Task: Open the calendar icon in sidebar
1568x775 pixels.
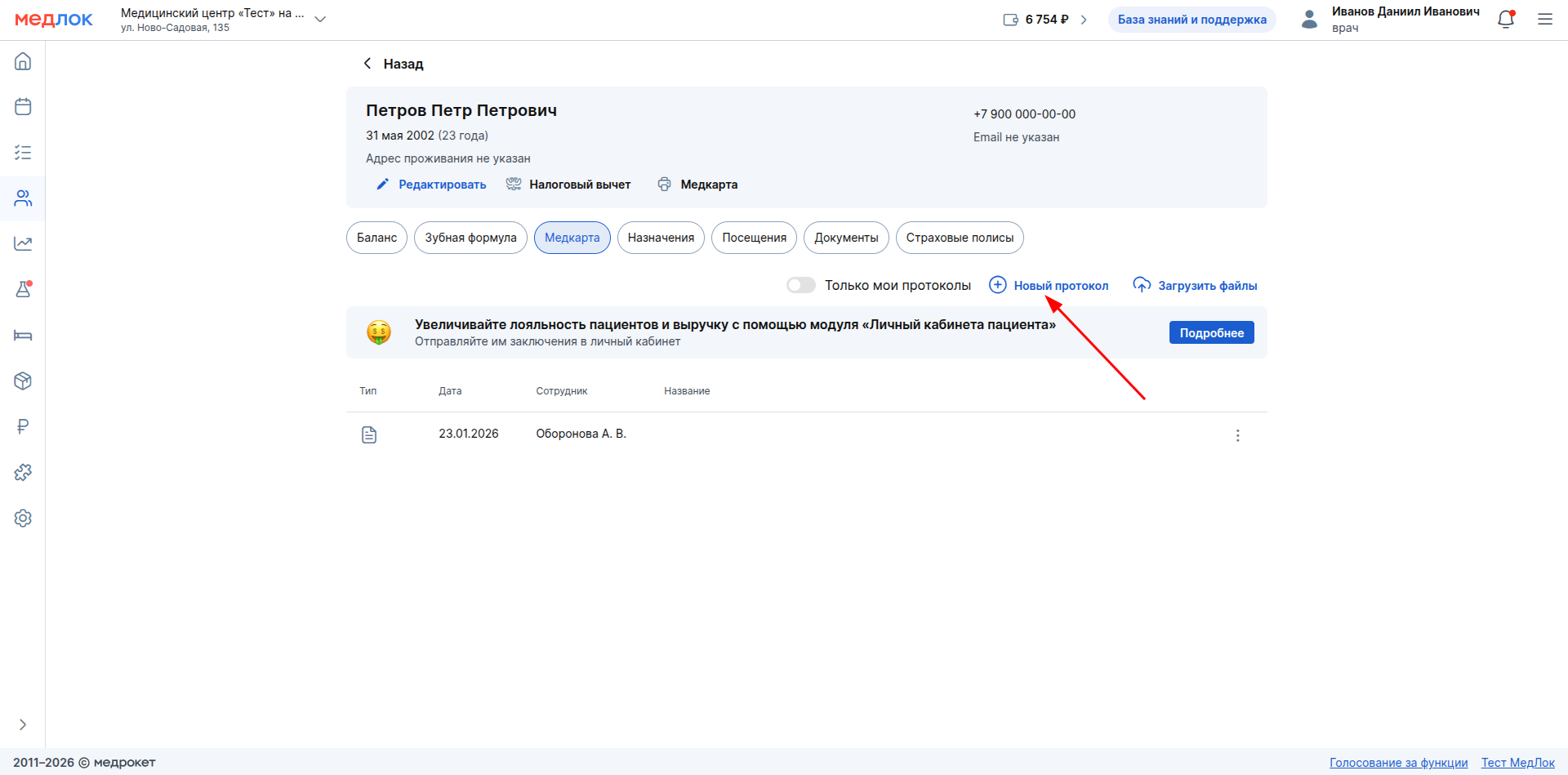Action: (x=23, y=107)
